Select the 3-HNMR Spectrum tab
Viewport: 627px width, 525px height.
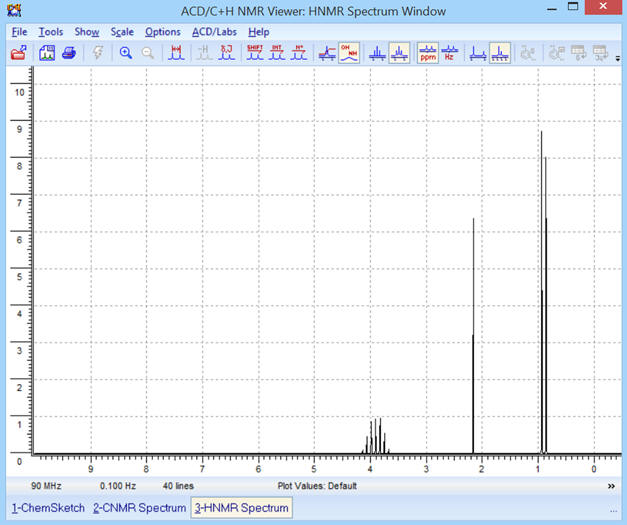[242, 508]
